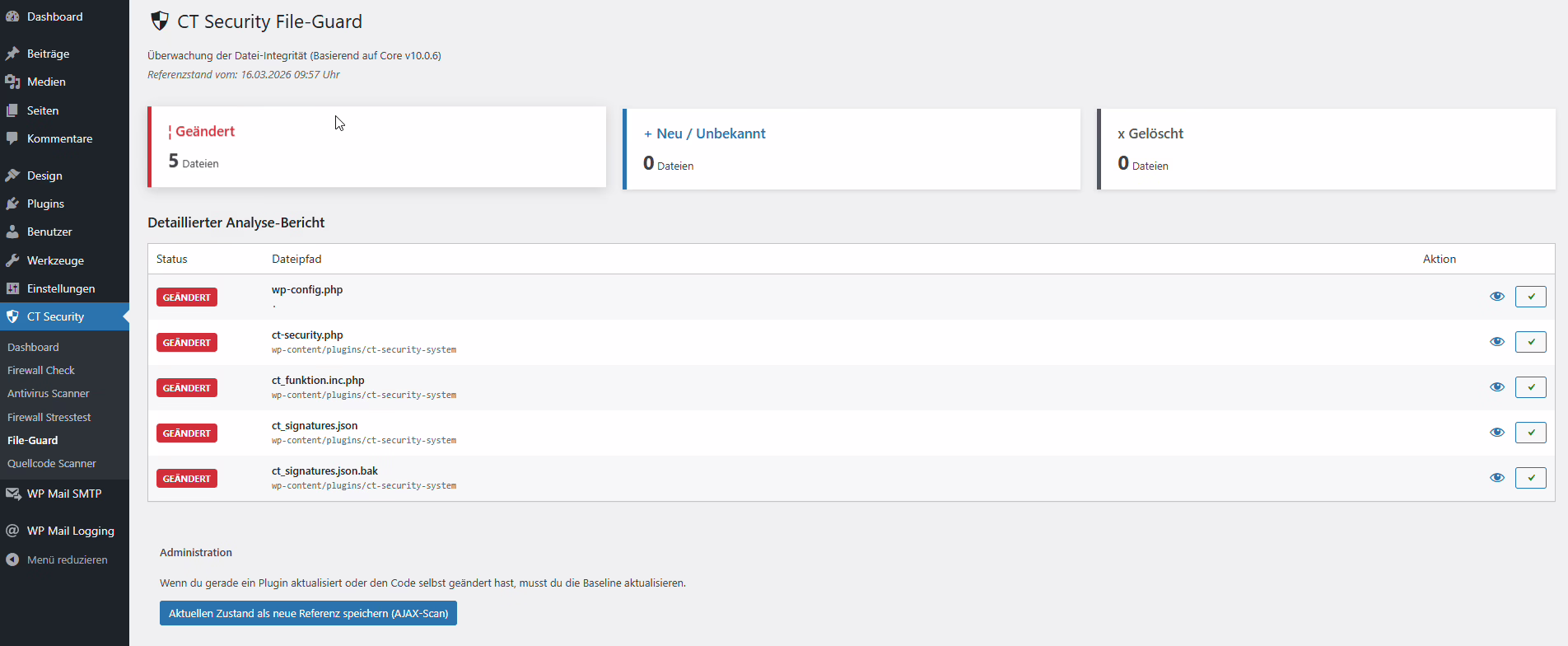View changes for ct-security.php via eye icon
1568x646 pixels.
point(1497,342)
